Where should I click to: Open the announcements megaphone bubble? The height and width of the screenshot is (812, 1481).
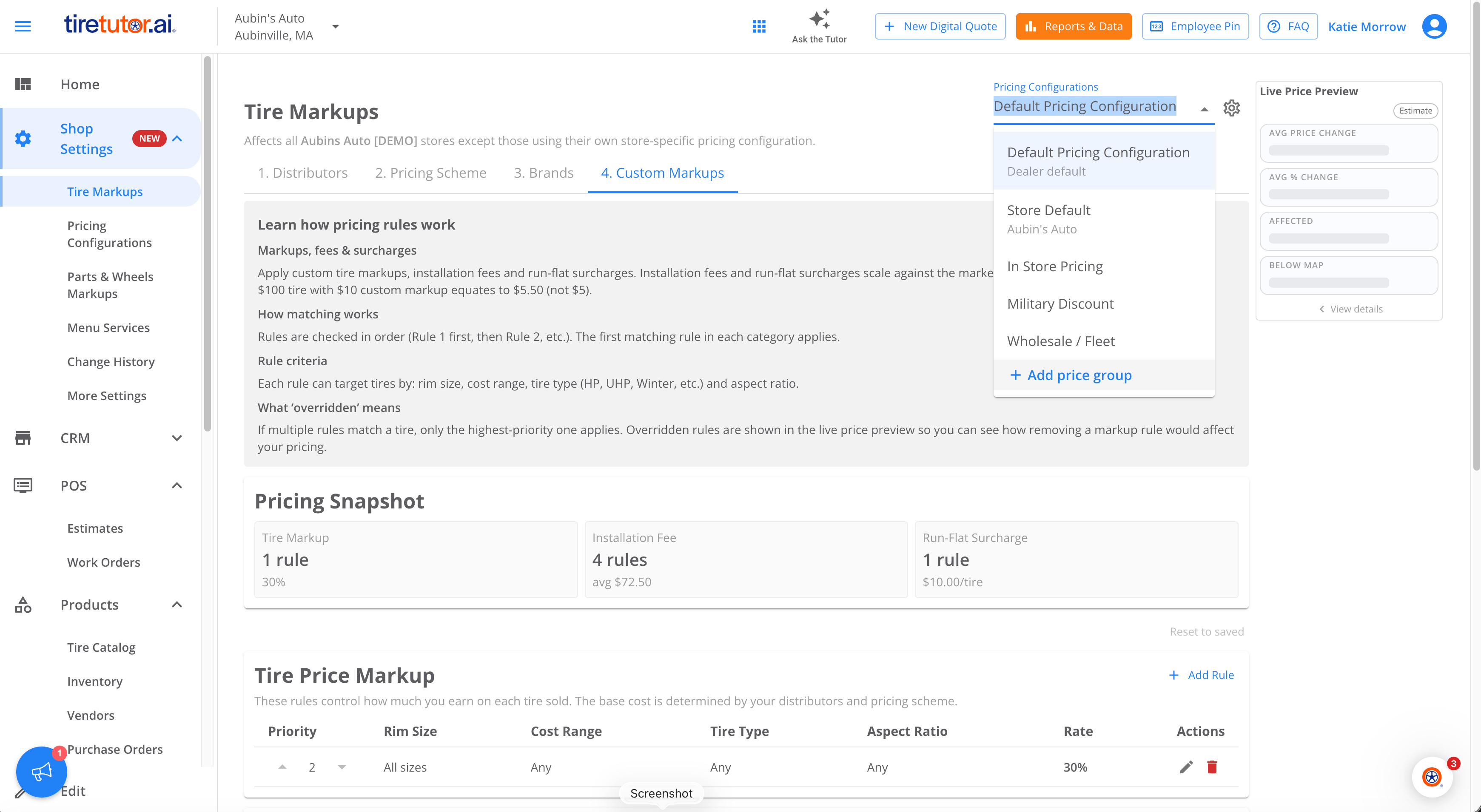point(41,772)
